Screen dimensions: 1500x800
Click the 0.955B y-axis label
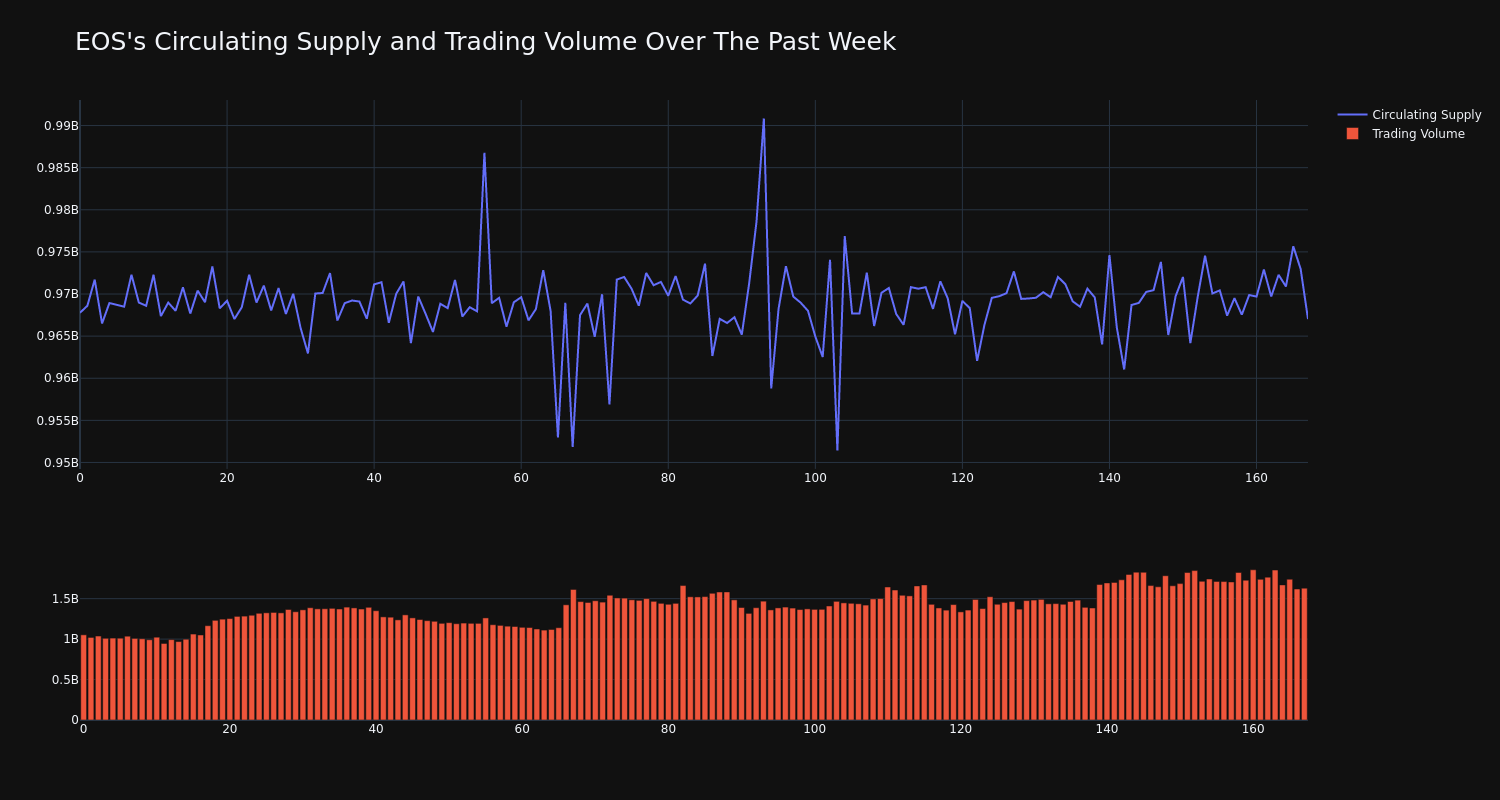(x=57, y=421)
